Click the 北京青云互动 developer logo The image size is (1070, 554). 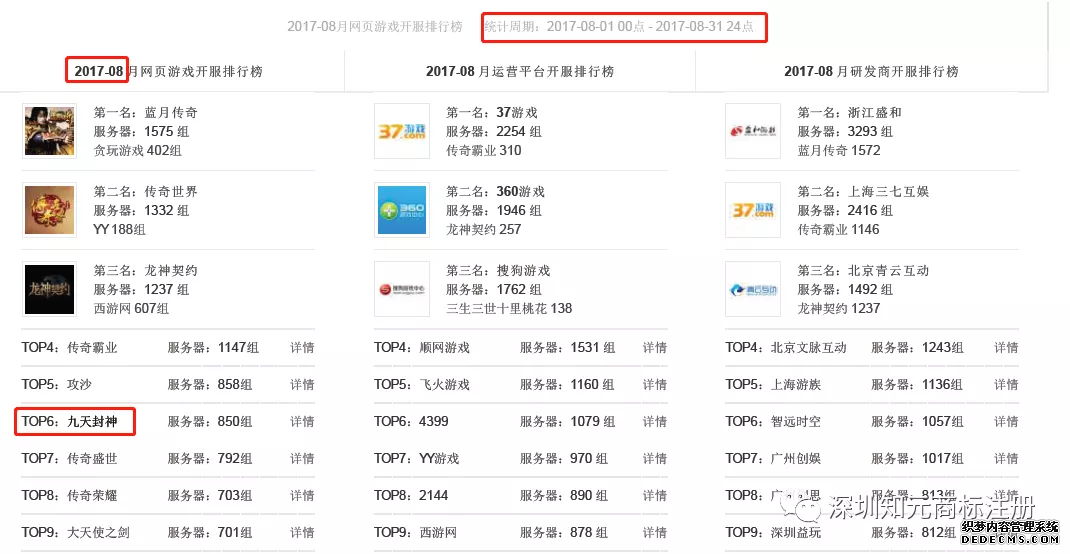click(x=753, y=289)
